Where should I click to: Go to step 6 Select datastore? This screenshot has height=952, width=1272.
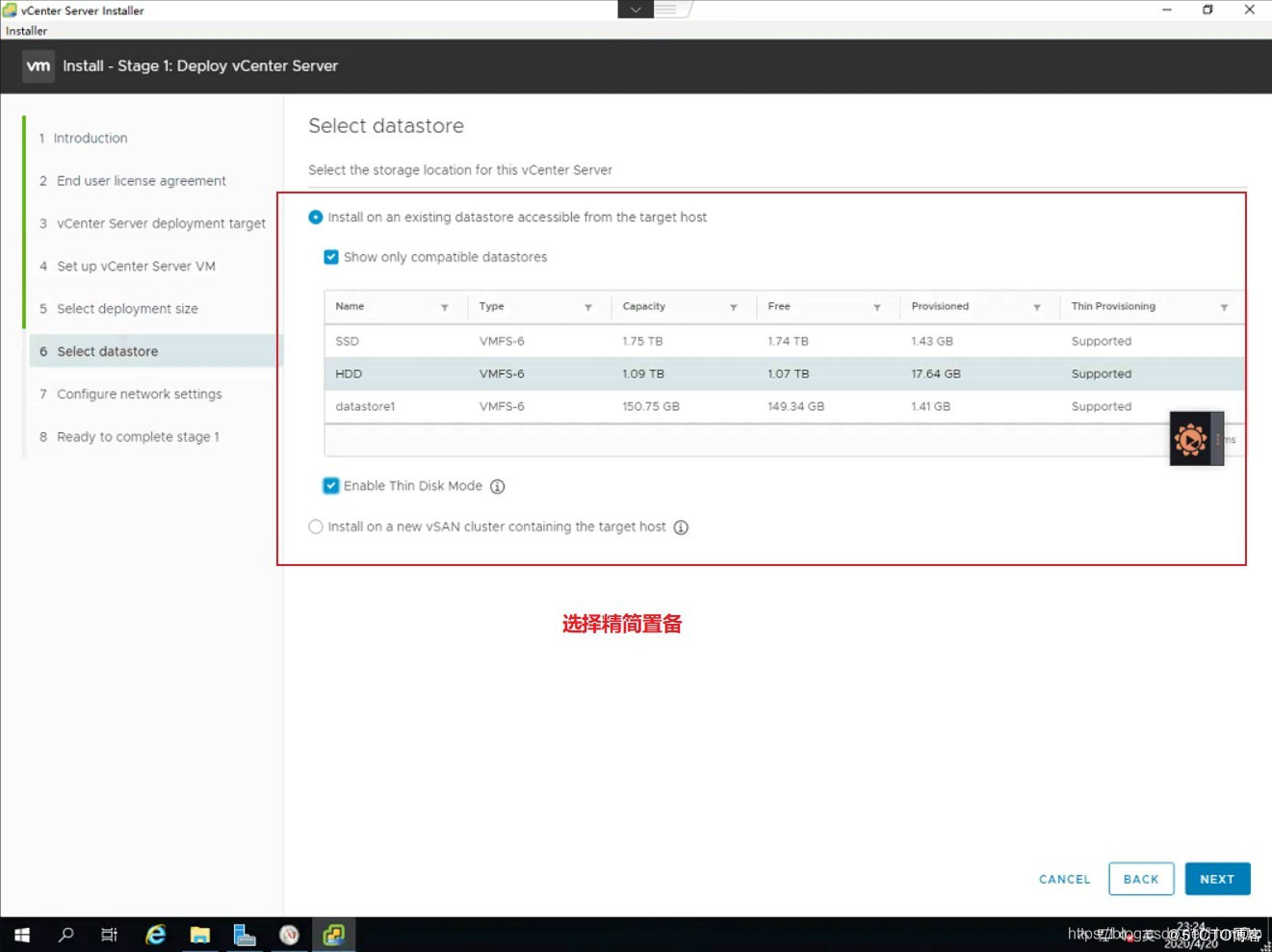point(154,351)
